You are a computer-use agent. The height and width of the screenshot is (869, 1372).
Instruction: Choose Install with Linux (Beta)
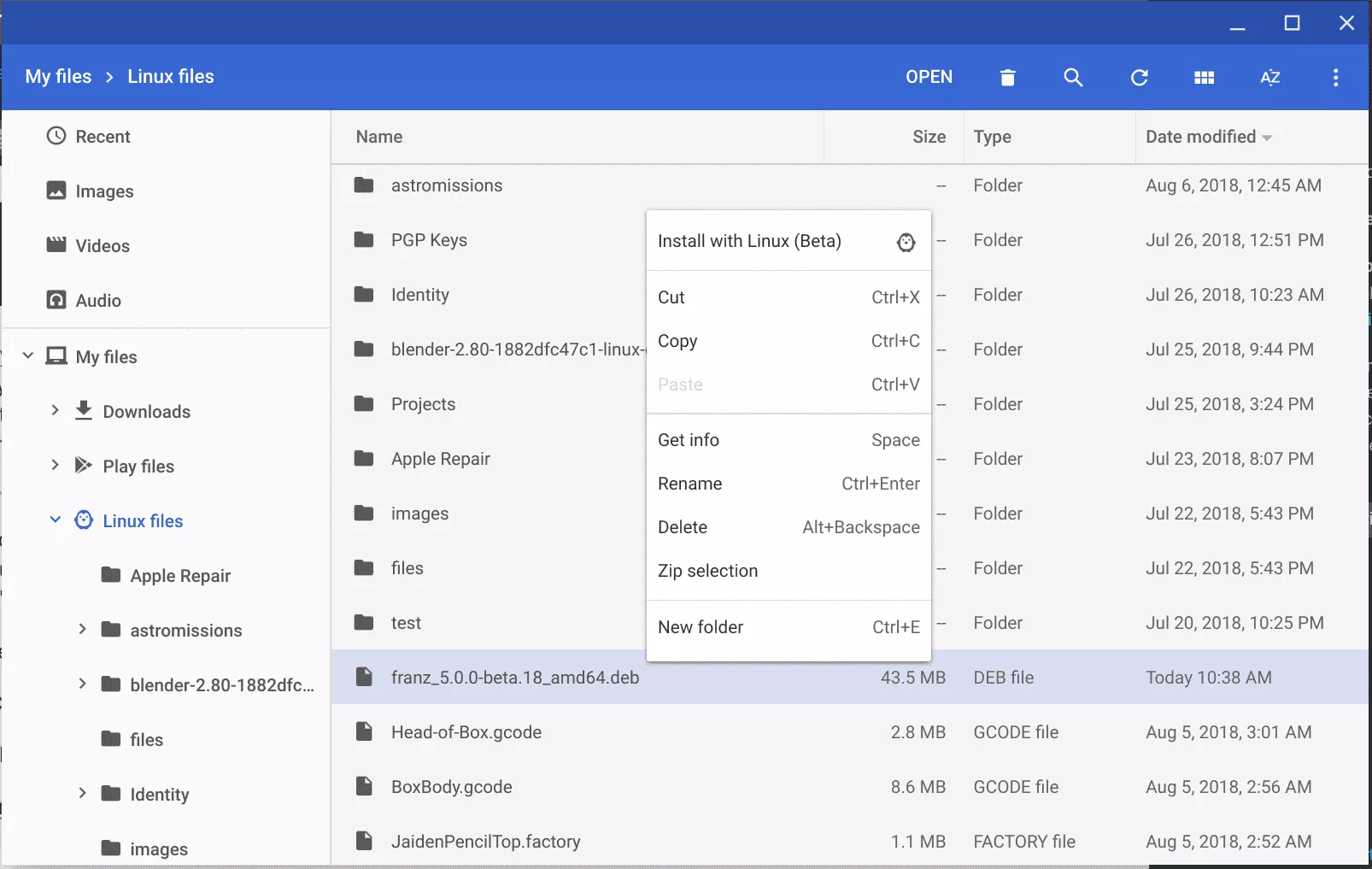click(789, 241)
